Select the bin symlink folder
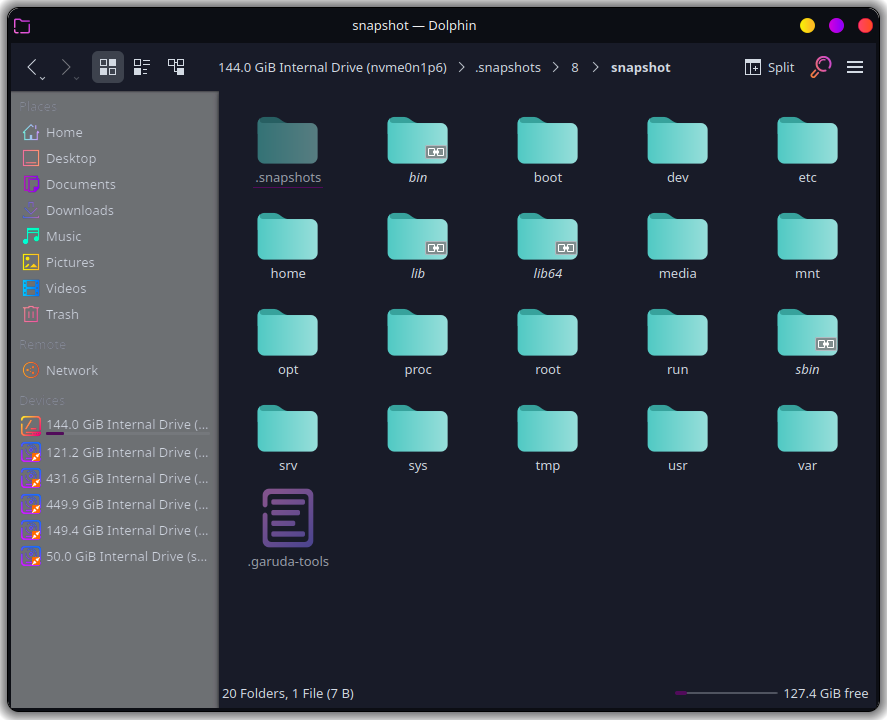 coord(417,140)
